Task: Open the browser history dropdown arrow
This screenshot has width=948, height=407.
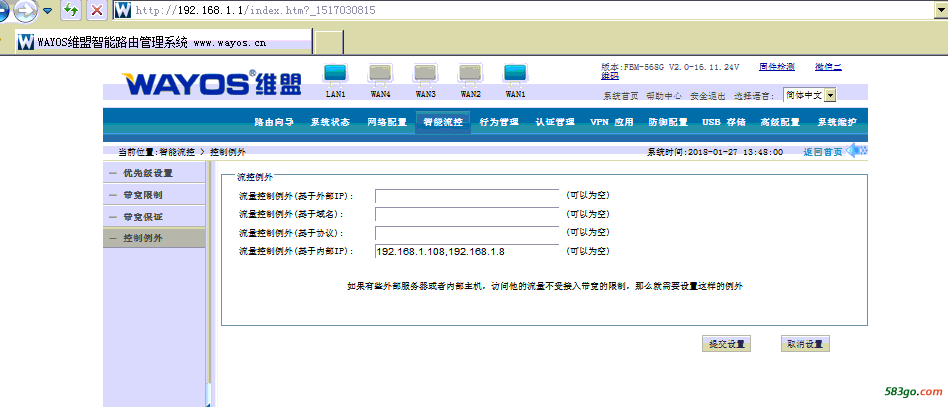Action: tap(47, 11)
